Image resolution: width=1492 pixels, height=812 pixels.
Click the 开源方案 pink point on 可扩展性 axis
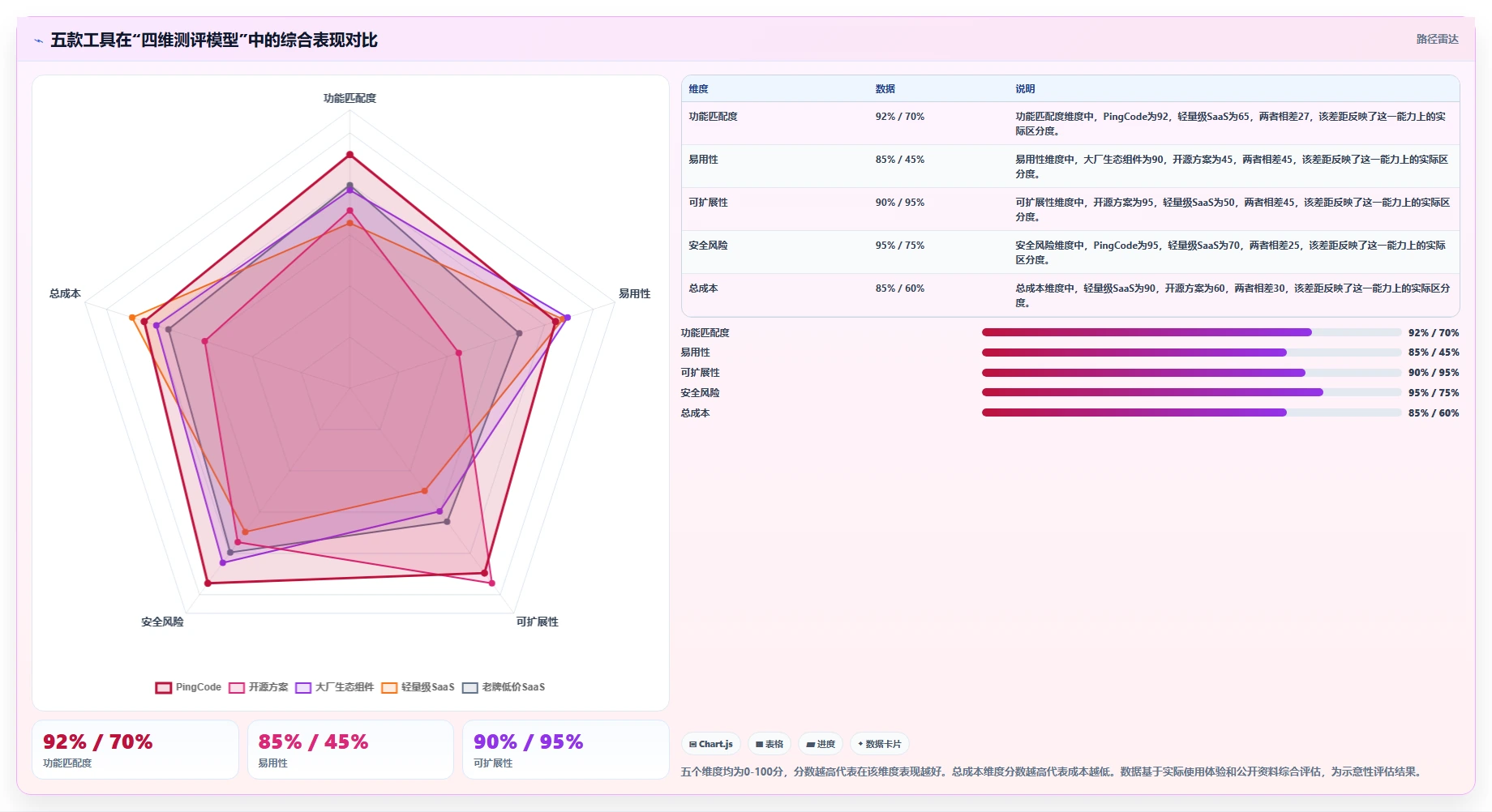click(491, 583)
